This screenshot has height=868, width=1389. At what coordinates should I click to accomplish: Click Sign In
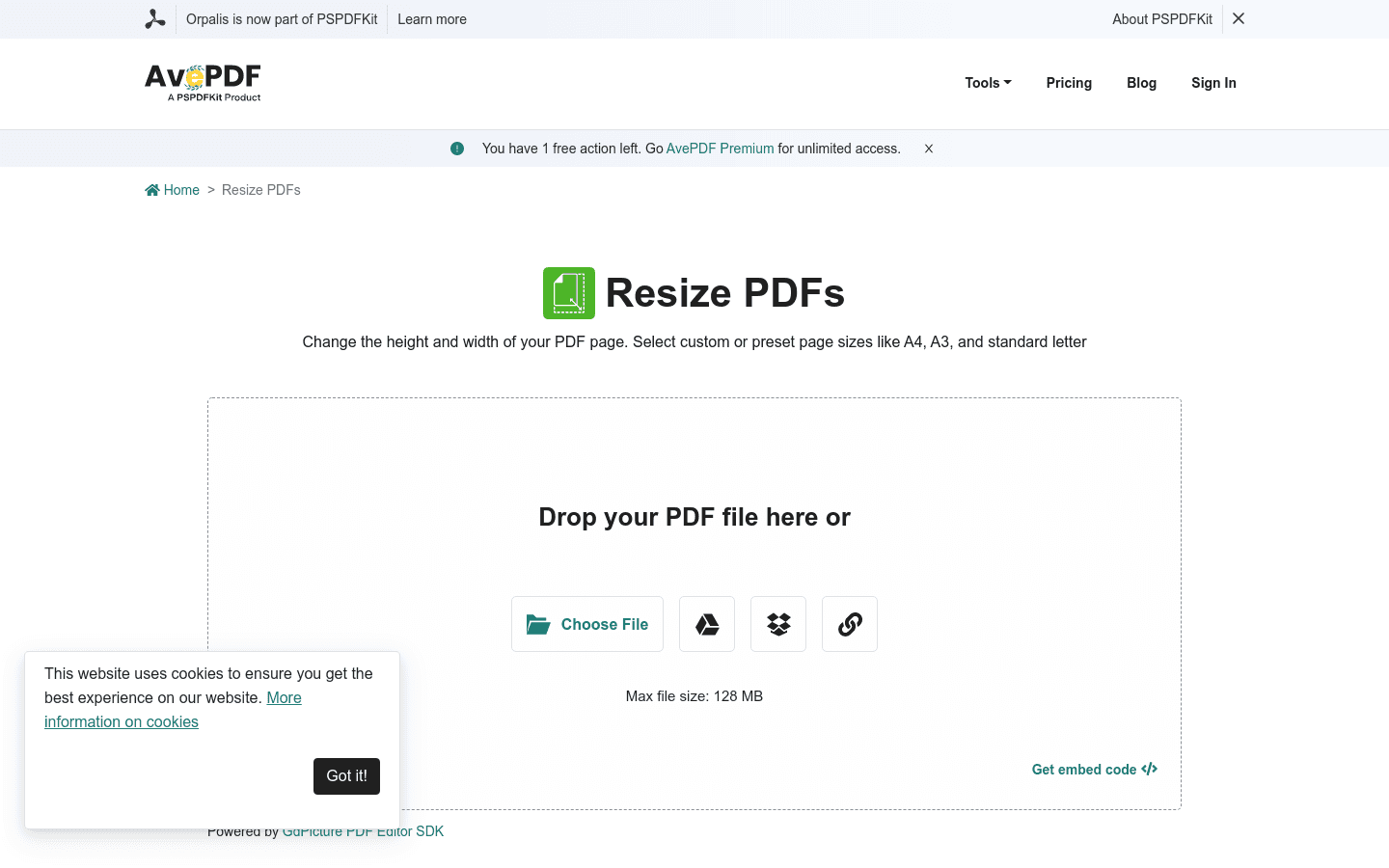coord(1213,83)
